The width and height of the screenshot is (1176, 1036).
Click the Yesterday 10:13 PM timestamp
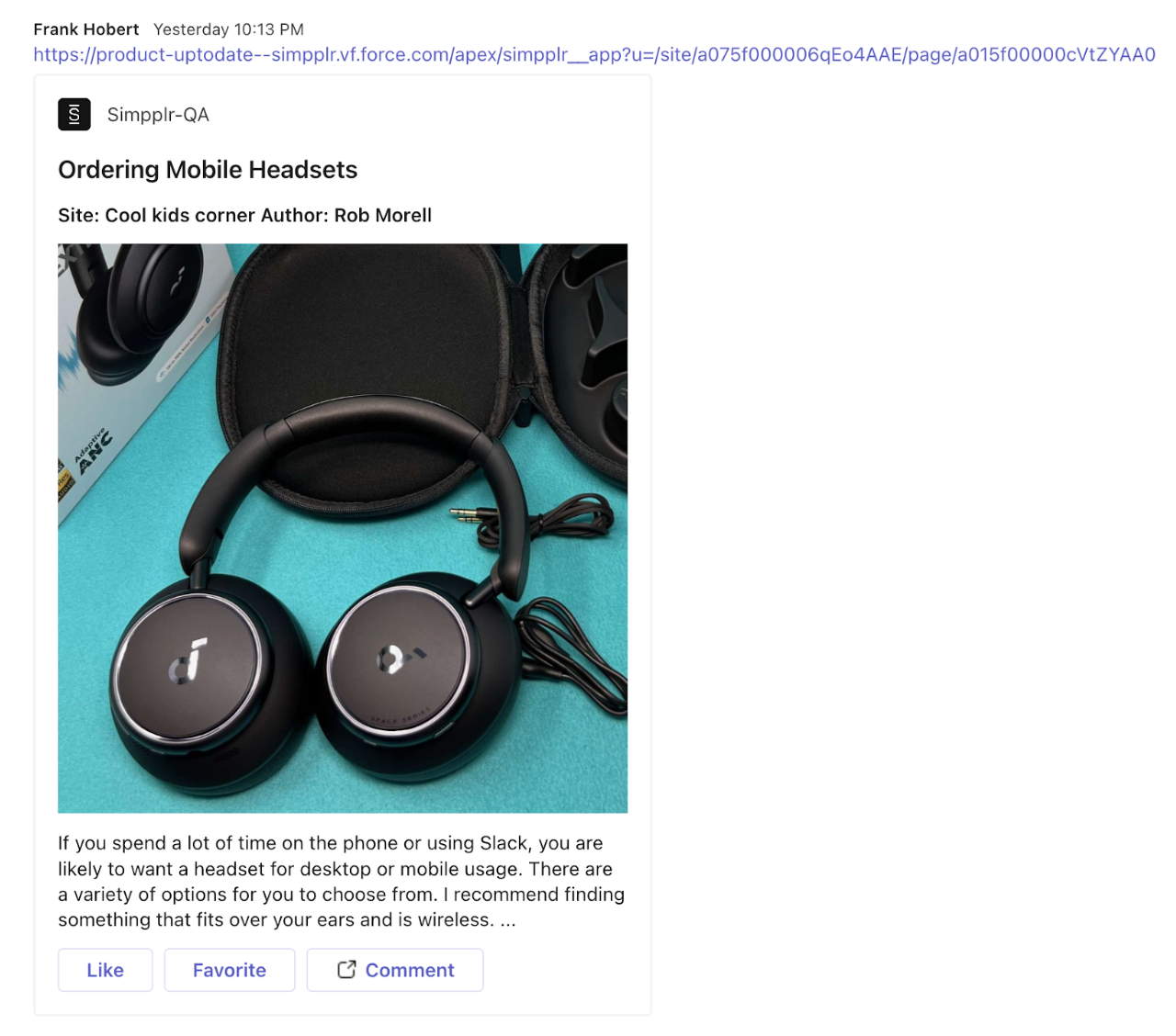[229, 29]
